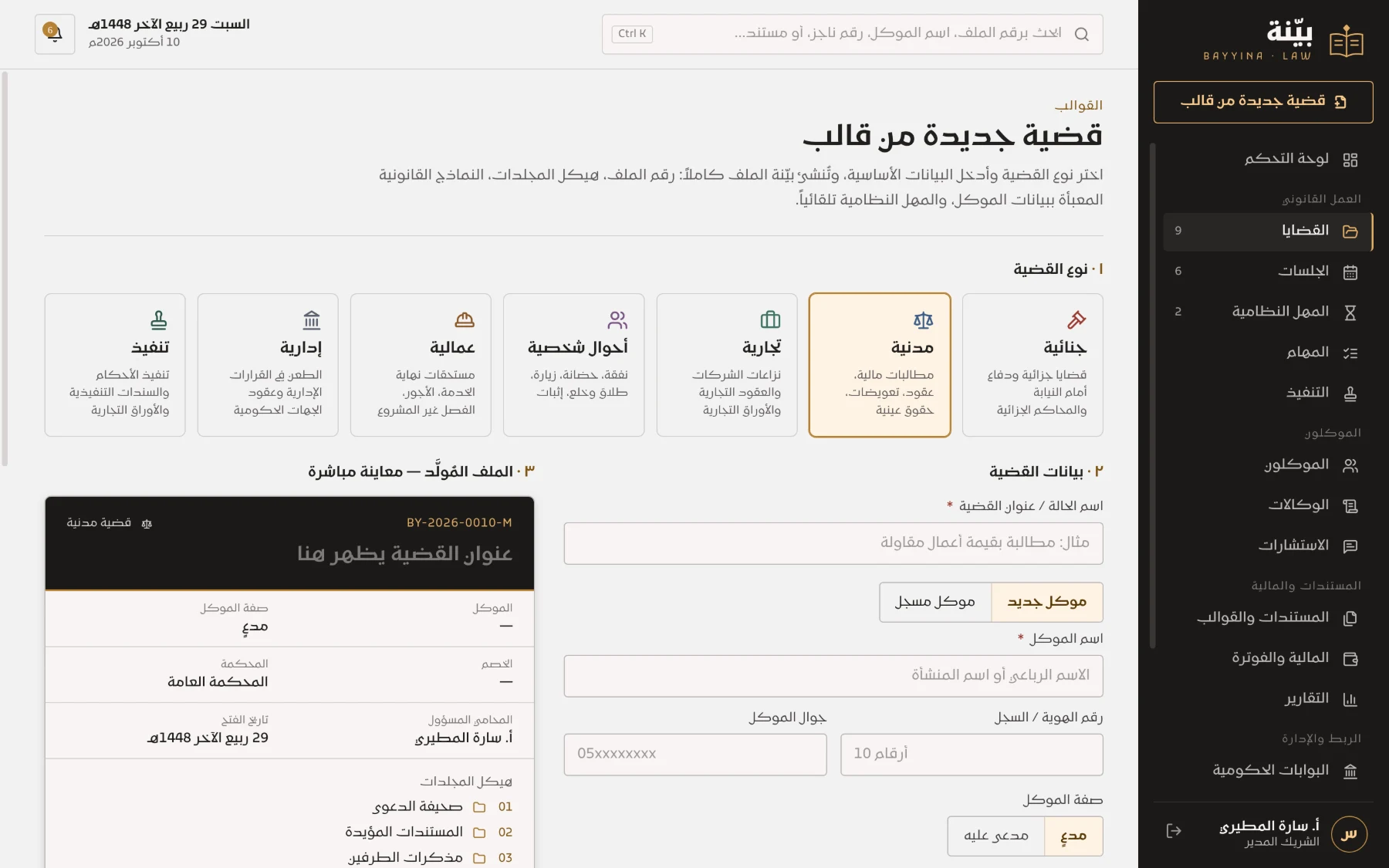1389x868 pixels.
Task: Select the أحوال شخصية case type card
Action: [573, 365]
